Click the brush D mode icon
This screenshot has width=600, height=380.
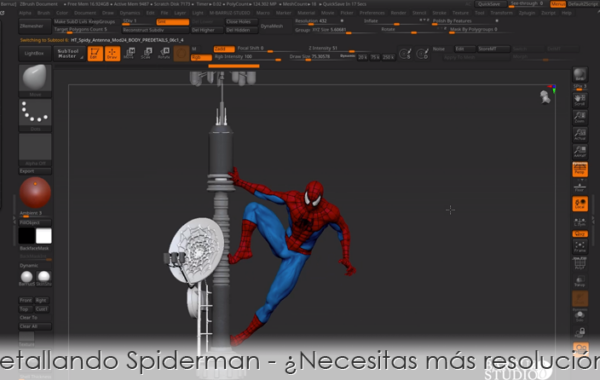(x=422, y=54)
